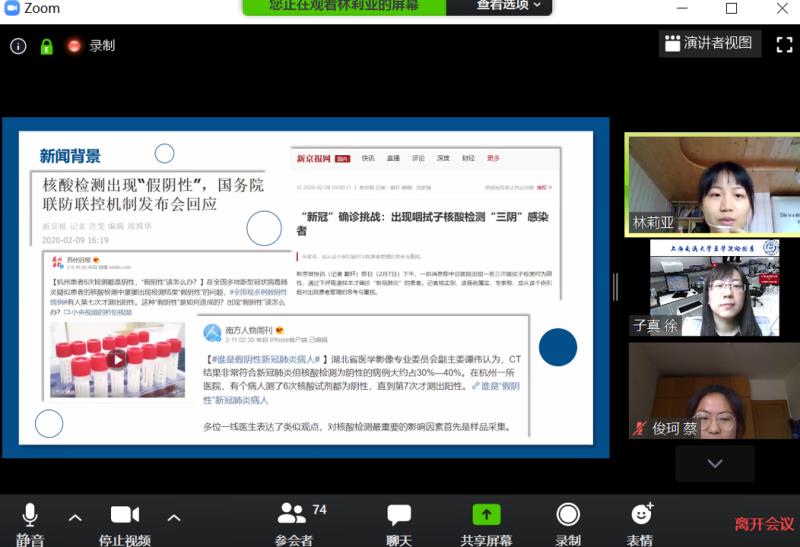Click the 录制 recording label at top left
The width and height of the screenshot is (800, 547).
(x=102, y=46)
